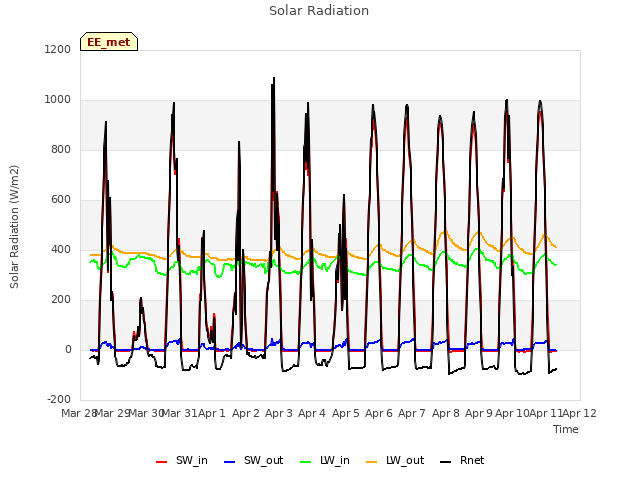Click the Apr 6 x-axis tick label

point(379,413)
